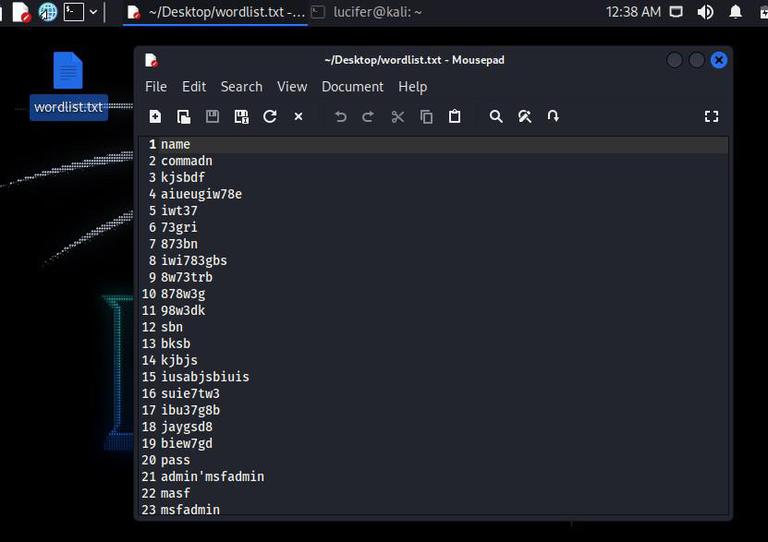The width and height of the screenshot is (768, 542).
Task: Click 'bksb' on line 13
Action: [x=176, y=344]
